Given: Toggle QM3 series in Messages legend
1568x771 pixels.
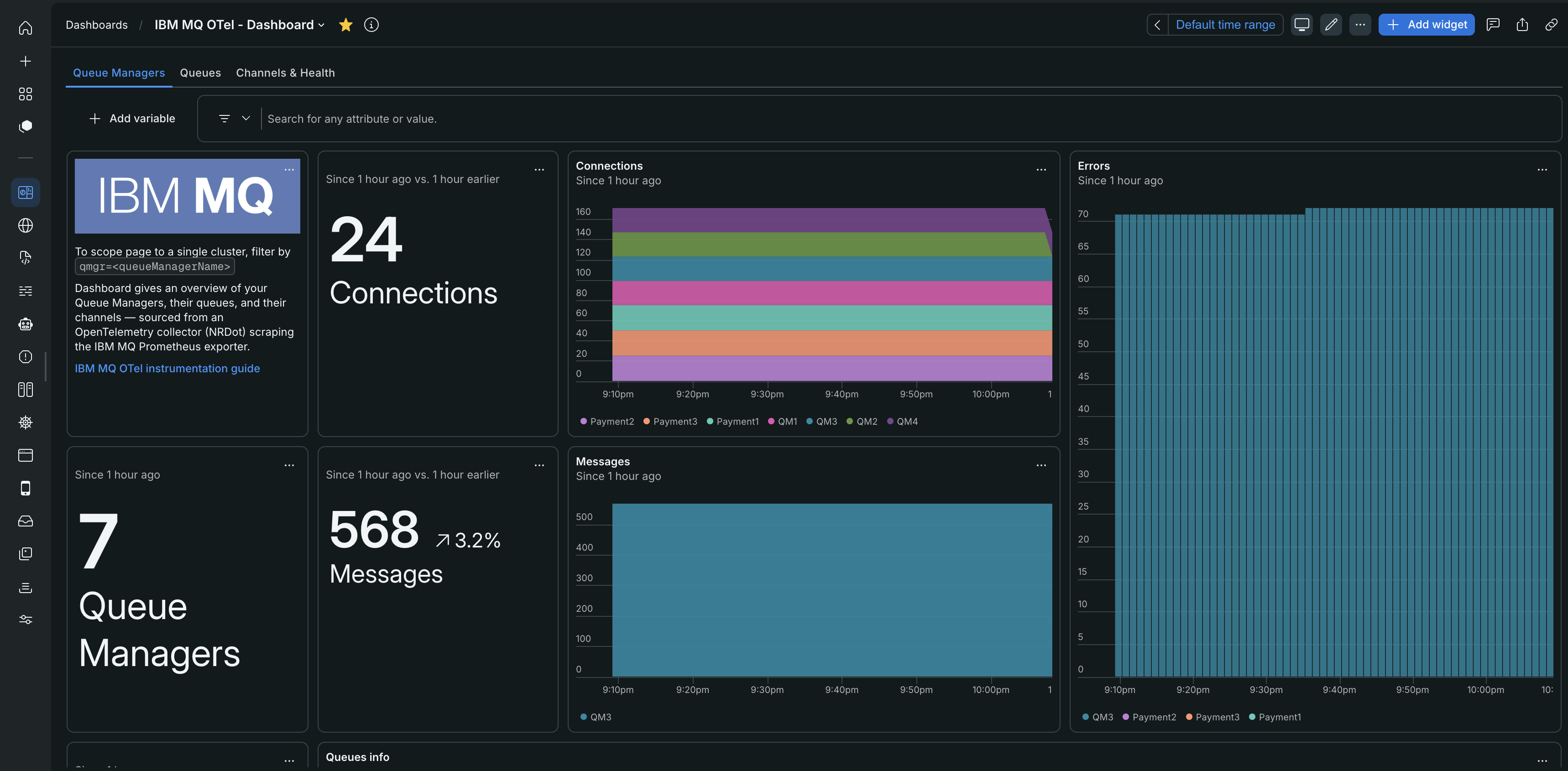Looking at the screenshot, I should tap(596, 717).
